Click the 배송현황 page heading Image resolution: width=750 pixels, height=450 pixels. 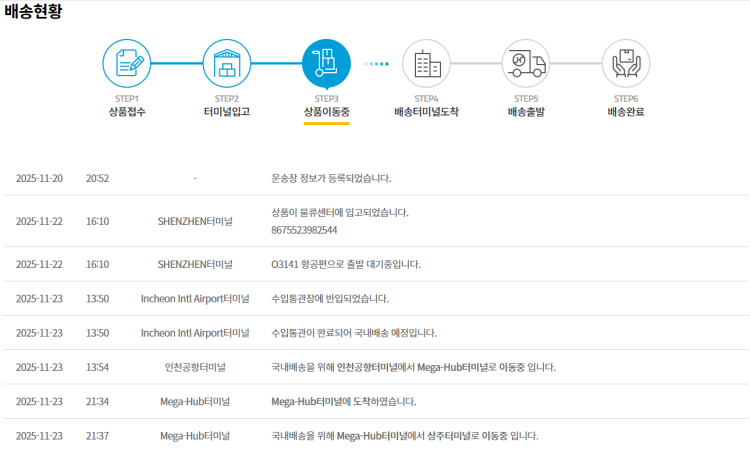click(x=33, y=12)
